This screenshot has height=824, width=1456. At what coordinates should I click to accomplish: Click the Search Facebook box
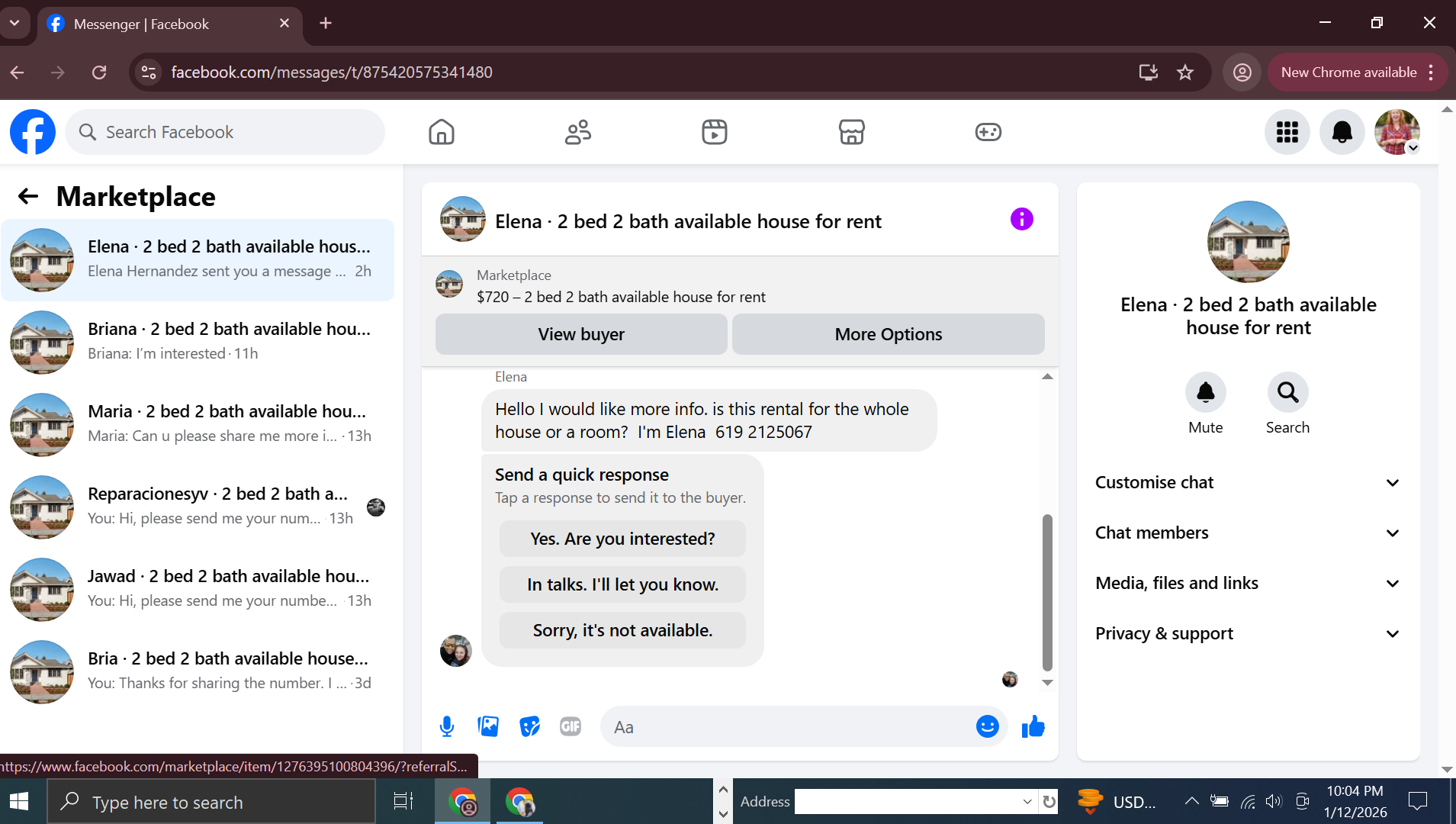(x=225, y=132)
